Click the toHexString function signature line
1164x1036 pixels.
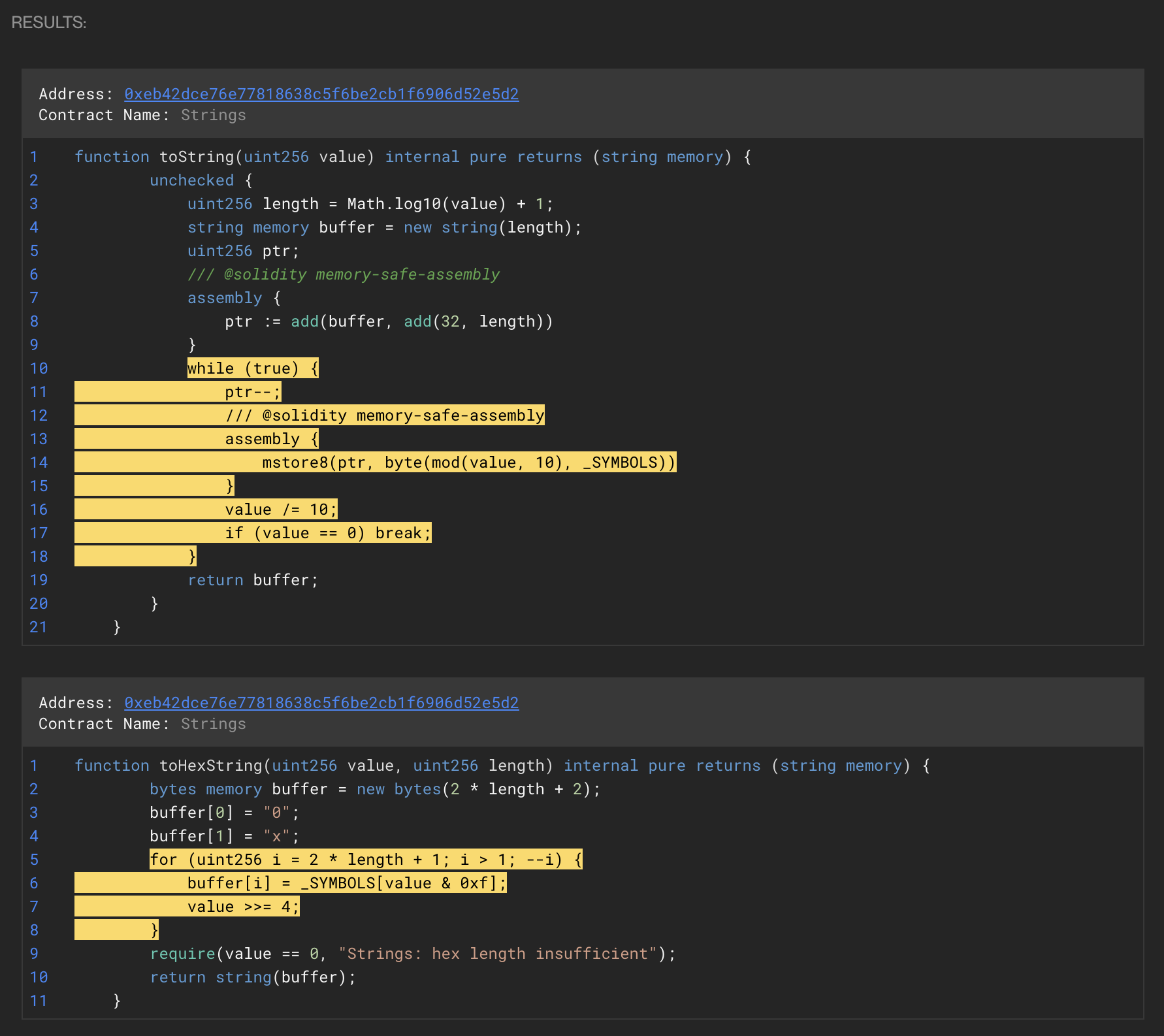point(502,766)
